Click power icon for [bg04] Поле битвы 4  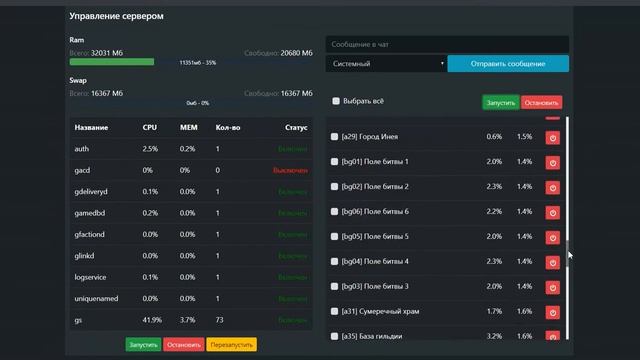[553, 262]
